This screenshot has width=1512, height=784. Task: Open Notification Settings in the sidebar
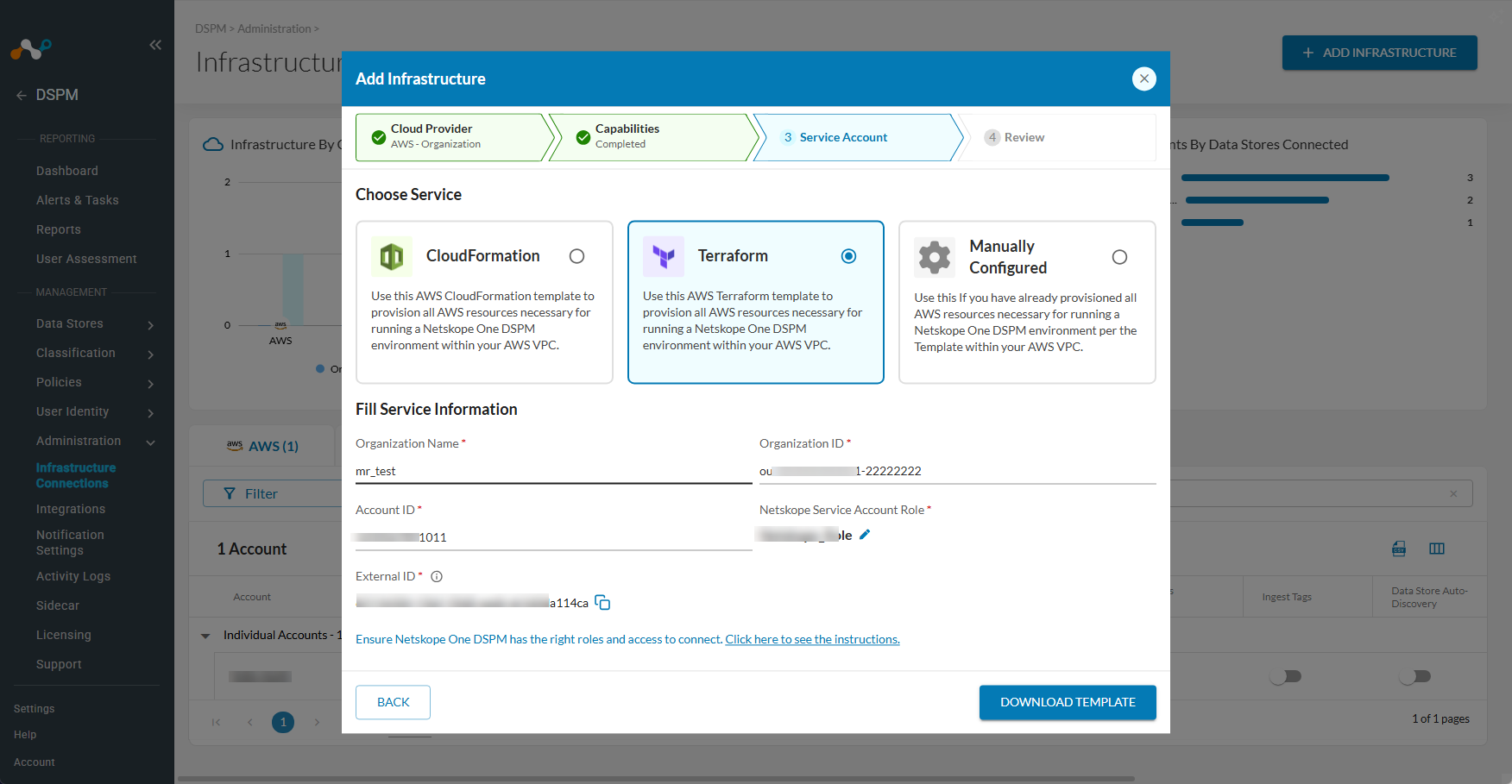click(x=70, y=543)
